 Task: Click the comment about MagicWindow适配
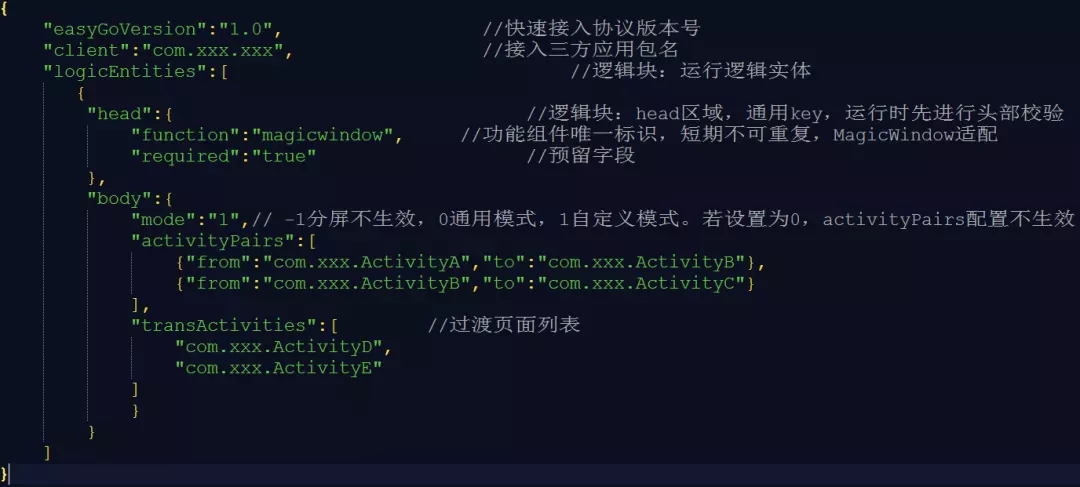pos(729,135)
